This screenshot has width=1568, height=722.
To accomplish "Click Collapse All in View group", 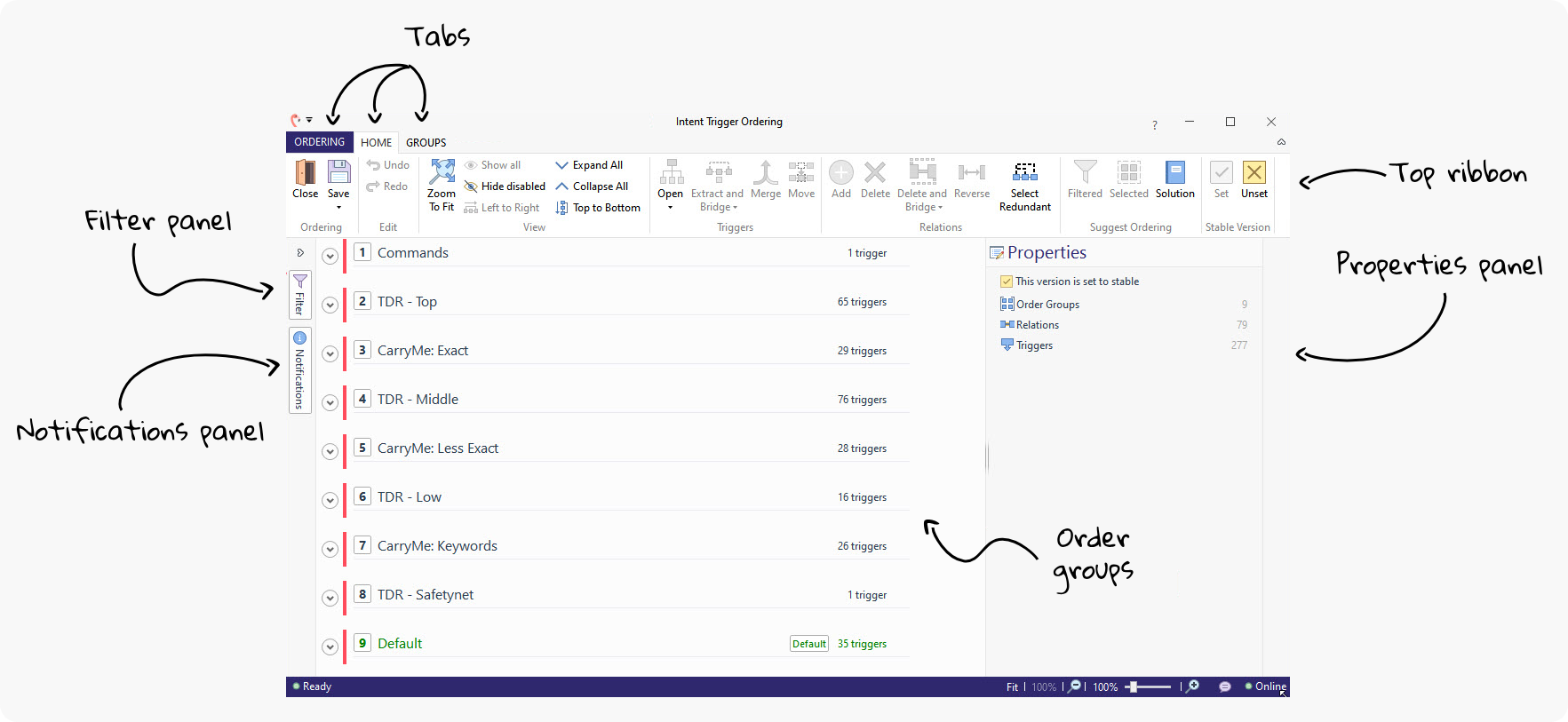I will coord(592,186).
